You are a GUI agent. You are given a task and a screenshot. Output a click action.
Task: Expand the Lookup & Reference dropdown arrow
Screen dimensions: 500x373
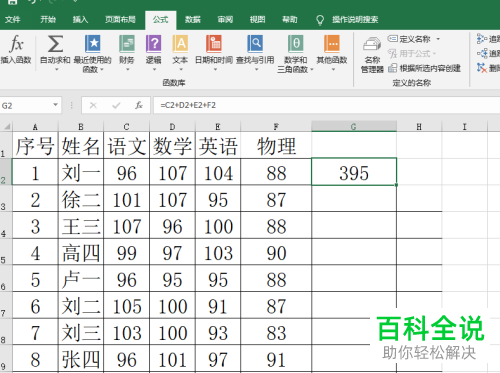pos(257,69)
